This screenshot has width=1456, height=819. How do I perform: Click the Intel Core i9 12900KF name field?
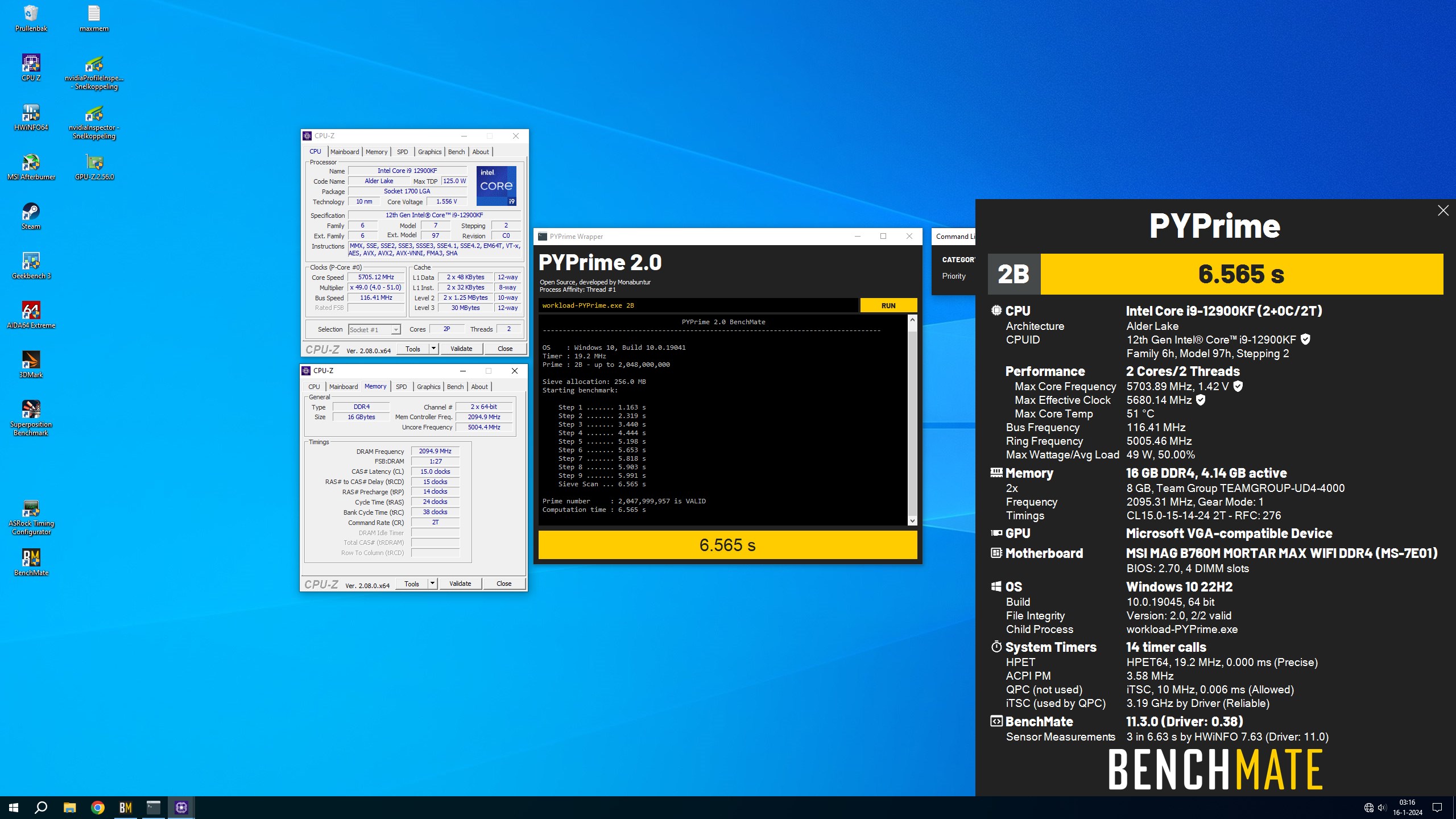coord(407,171)
